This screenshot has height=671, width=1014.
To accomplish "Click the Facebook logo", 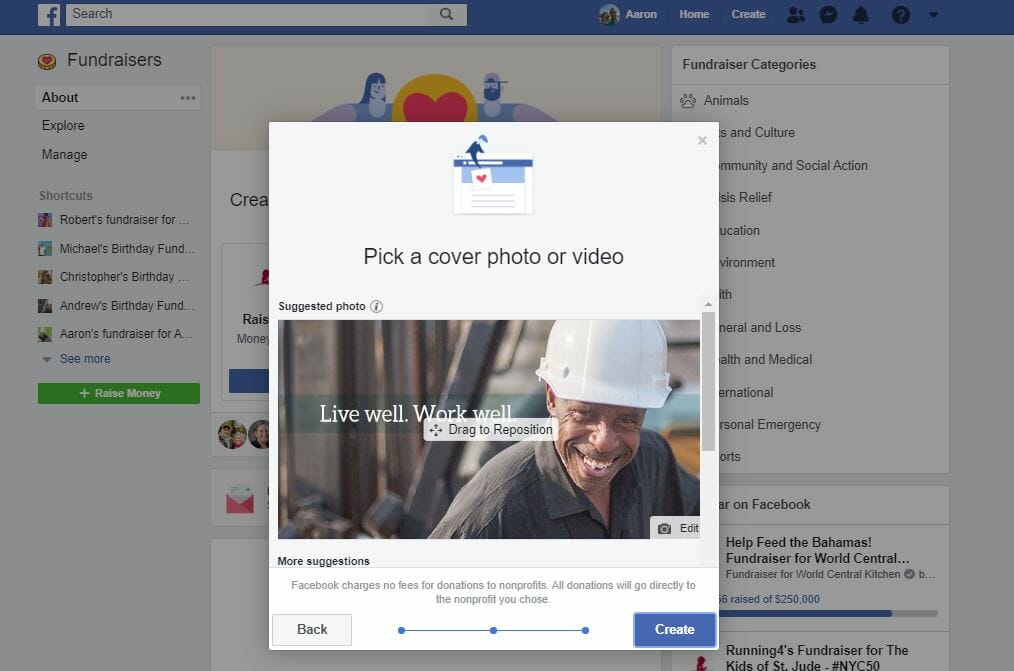I will [x=49, y=14].
